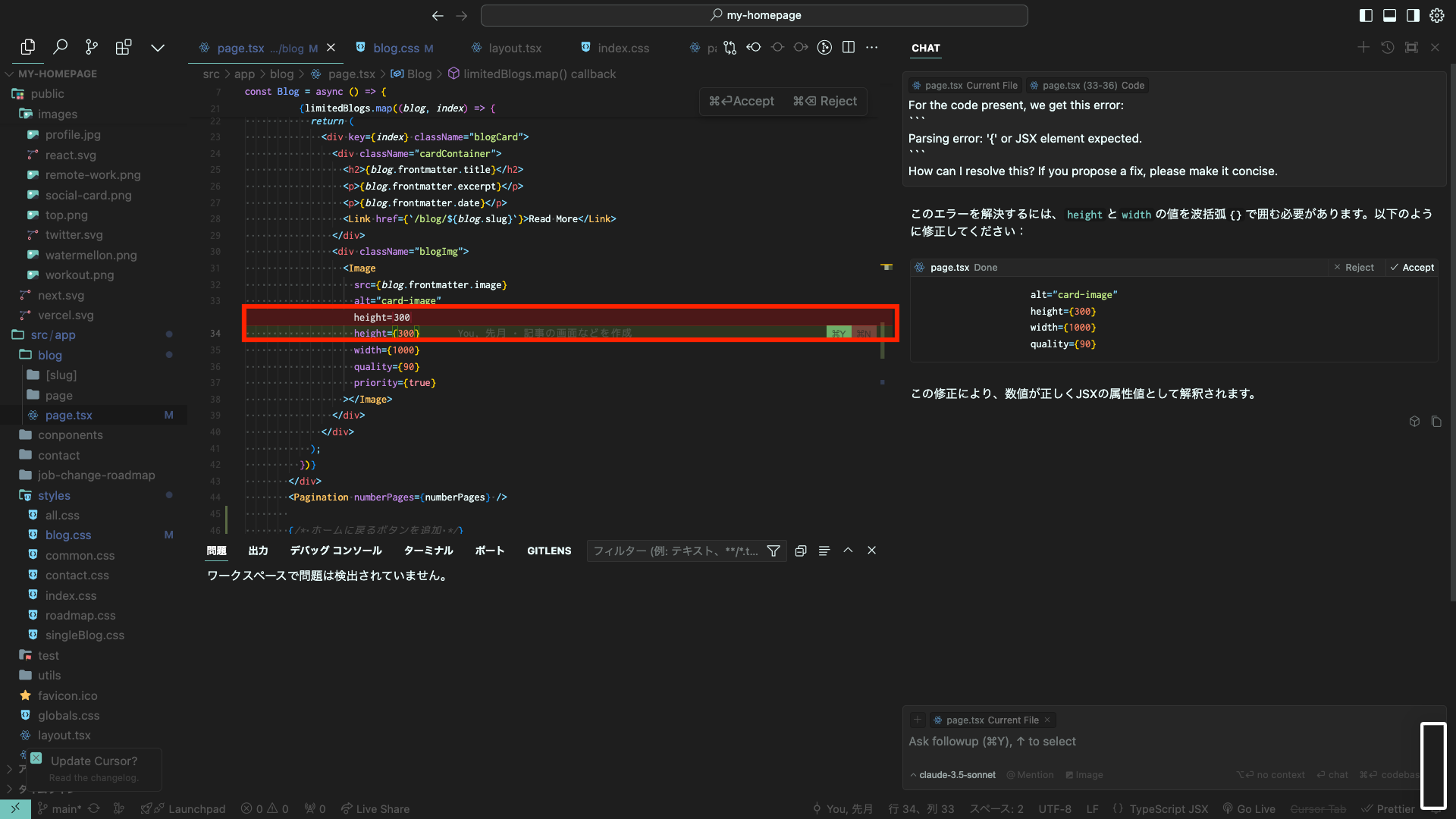The height and width of the screenshot is (819, 1456).
Task: Go forward in navigation history
Action: pos(462,15)
